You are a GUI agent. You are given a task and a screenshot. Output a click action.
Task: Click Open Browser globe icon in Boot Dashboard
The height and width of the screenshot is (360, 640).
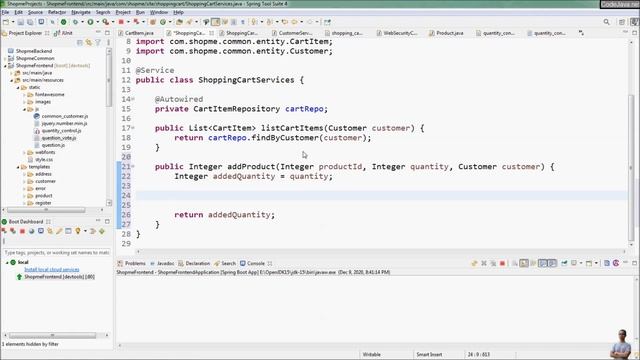coord(31,231)
